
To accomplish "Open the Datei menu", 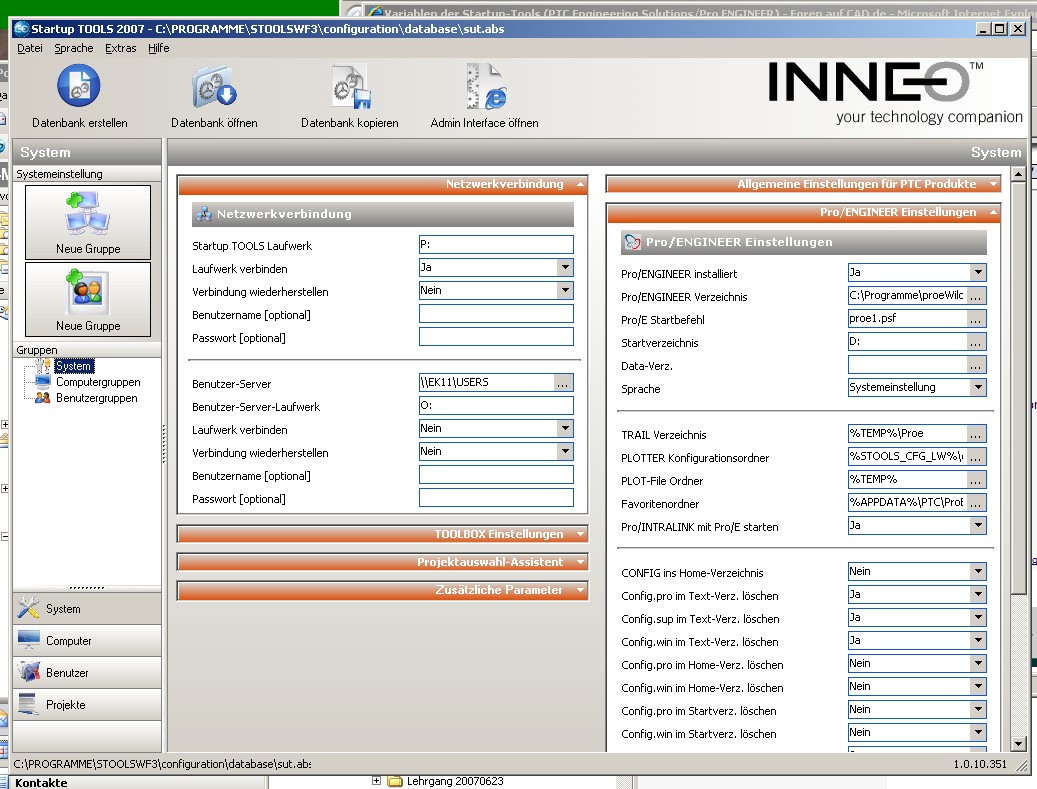I will click(x=30, y=48).
